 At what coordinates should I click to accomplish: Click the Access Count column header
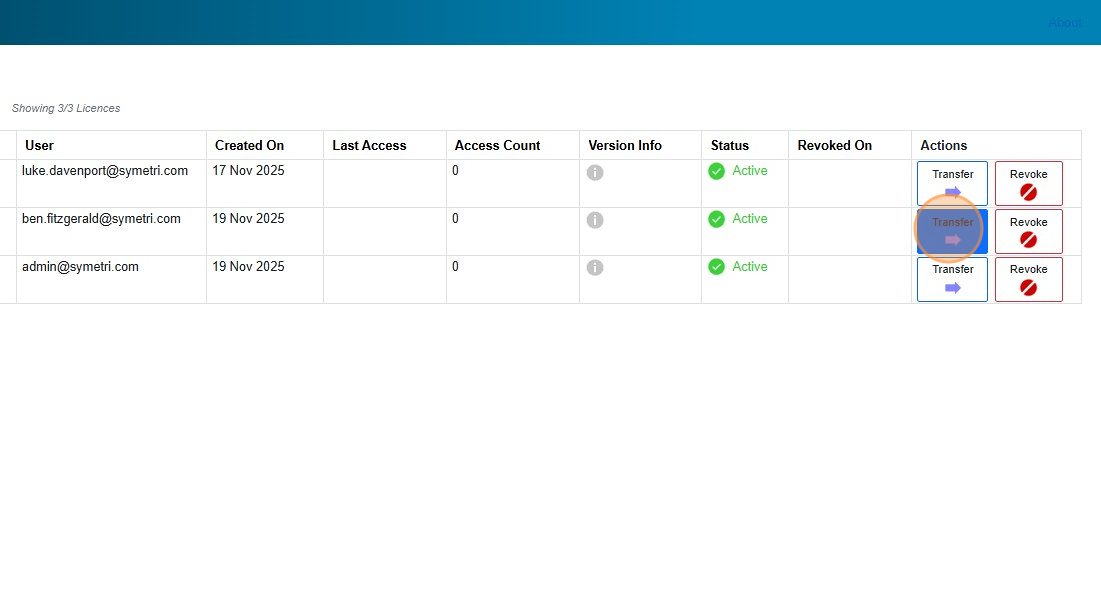(497, 145)
